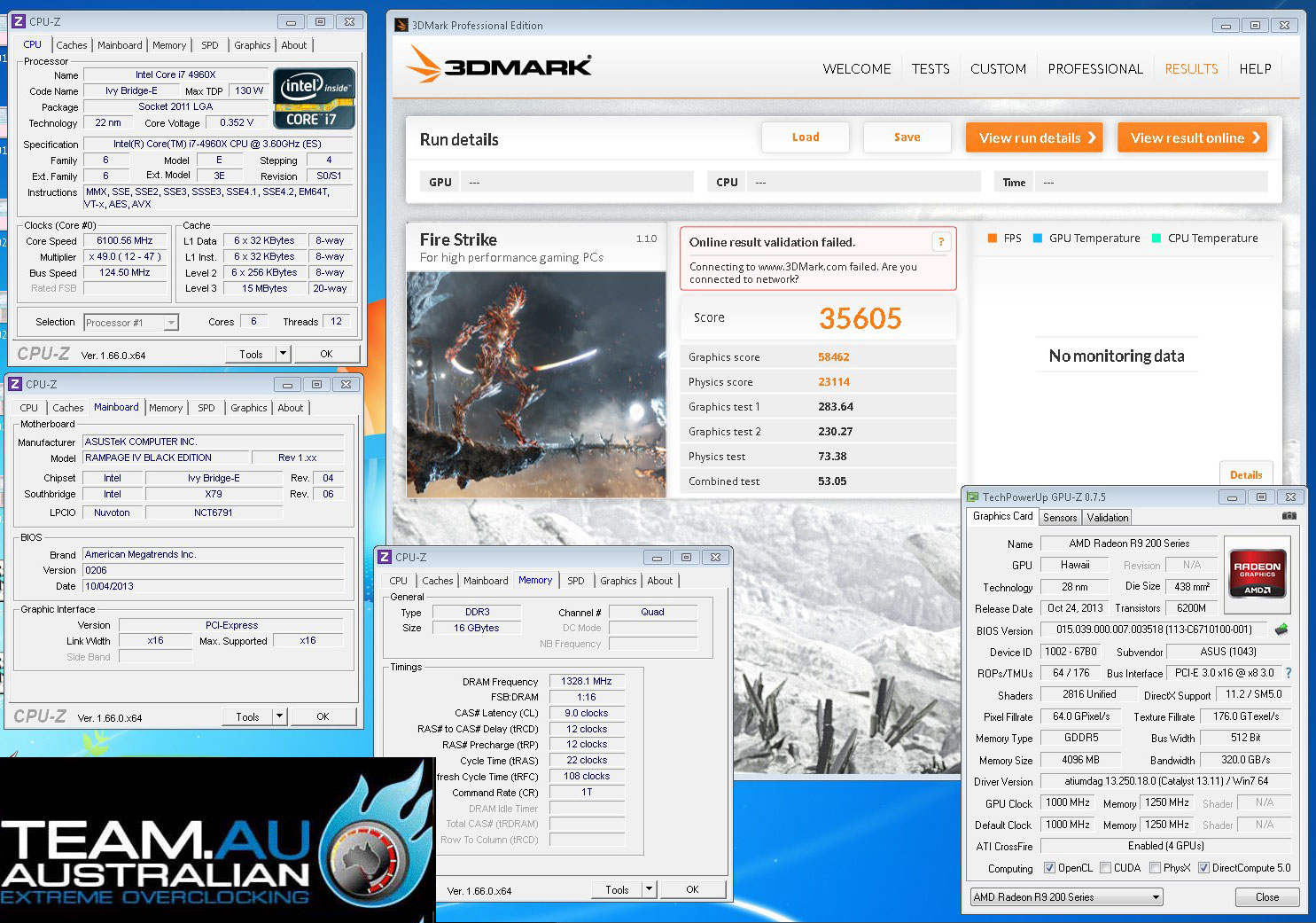Switch to About tab in CPU-Z CPU window
The image size is (1316, 923).
coord(294,45)
